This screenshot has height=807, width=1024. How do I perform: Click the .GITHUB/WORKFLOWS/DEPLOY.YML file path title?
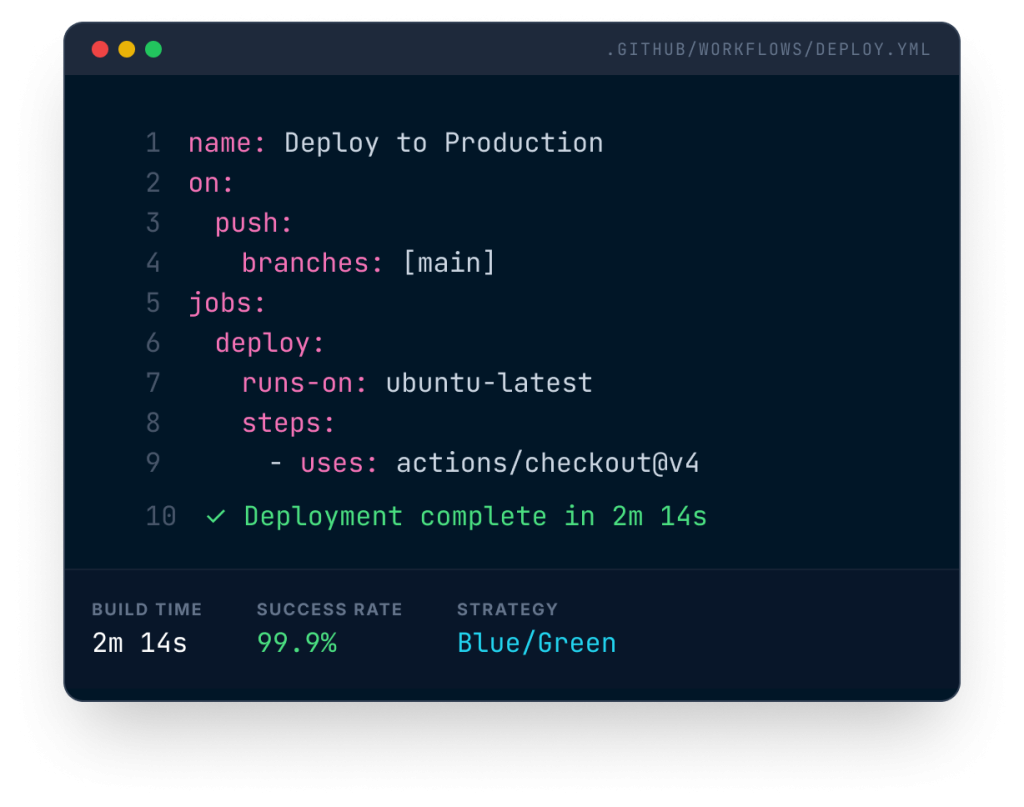point(768,50)
